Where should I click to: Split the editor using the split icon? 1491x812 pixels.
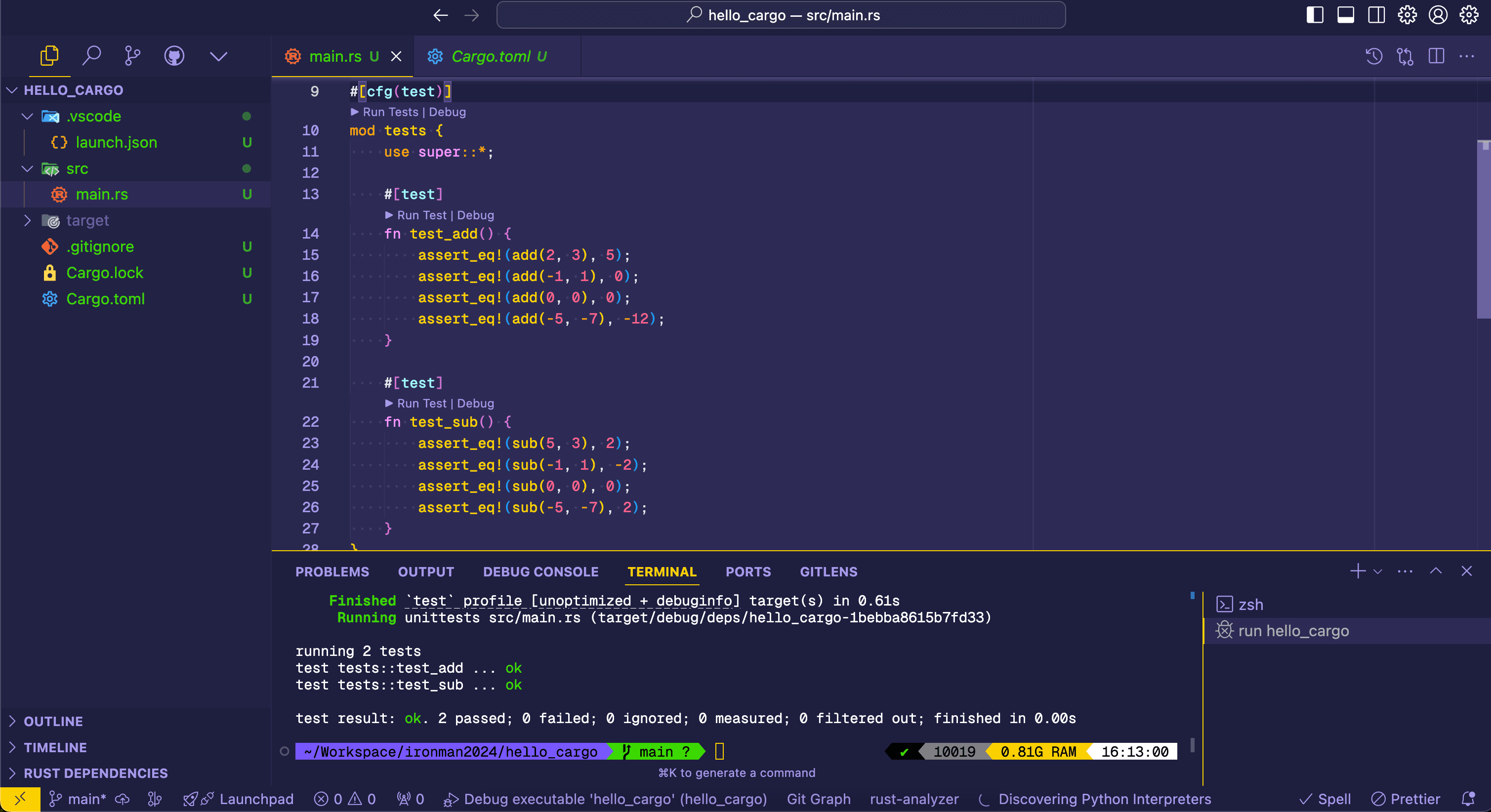coord(1436,56)
